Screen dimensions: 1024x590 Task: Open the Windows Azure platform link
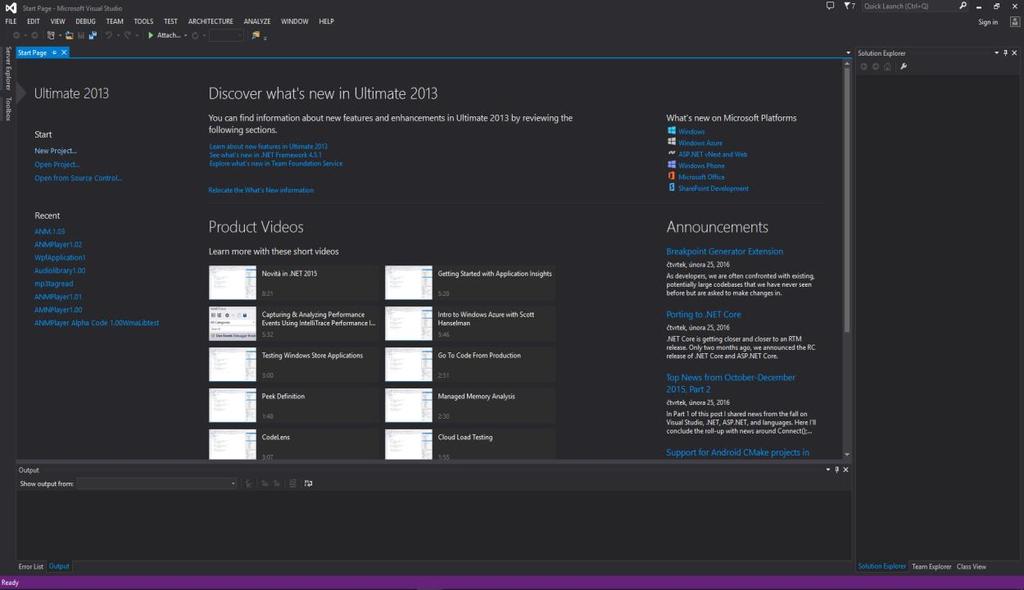(x=700, y=143)
